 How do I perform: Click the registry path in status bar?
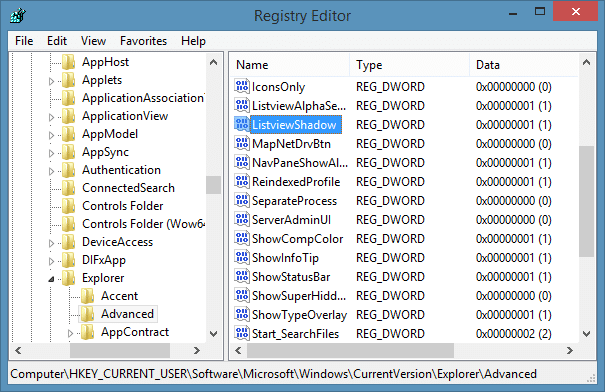(274, 374)
